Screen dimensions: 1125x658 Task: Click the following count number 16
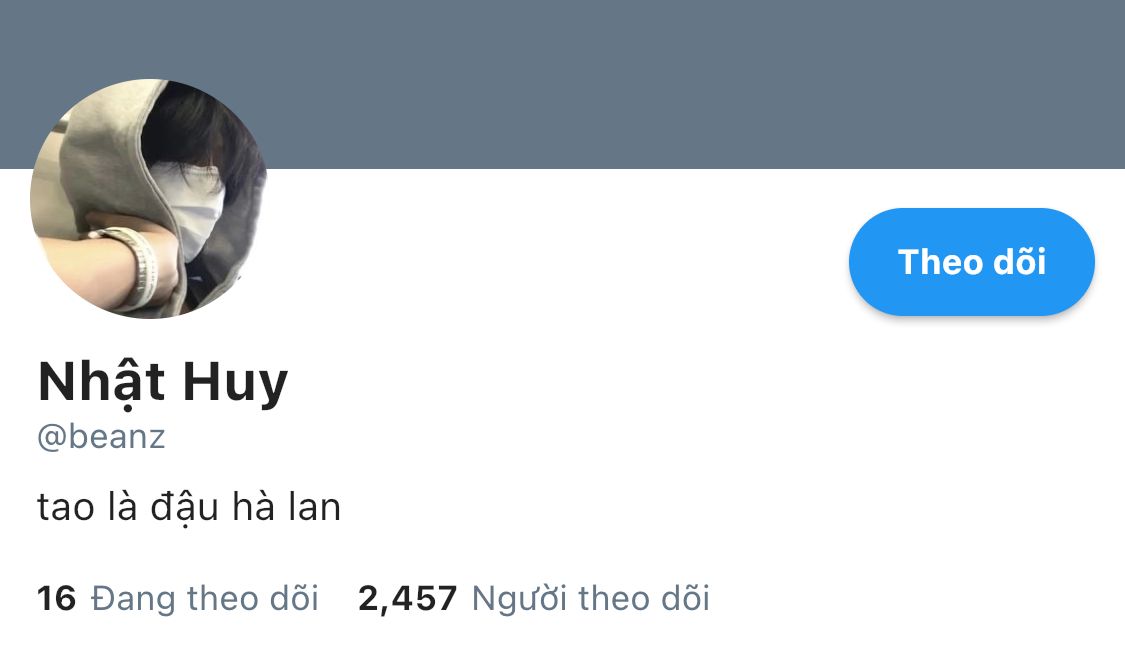[56, 598]
